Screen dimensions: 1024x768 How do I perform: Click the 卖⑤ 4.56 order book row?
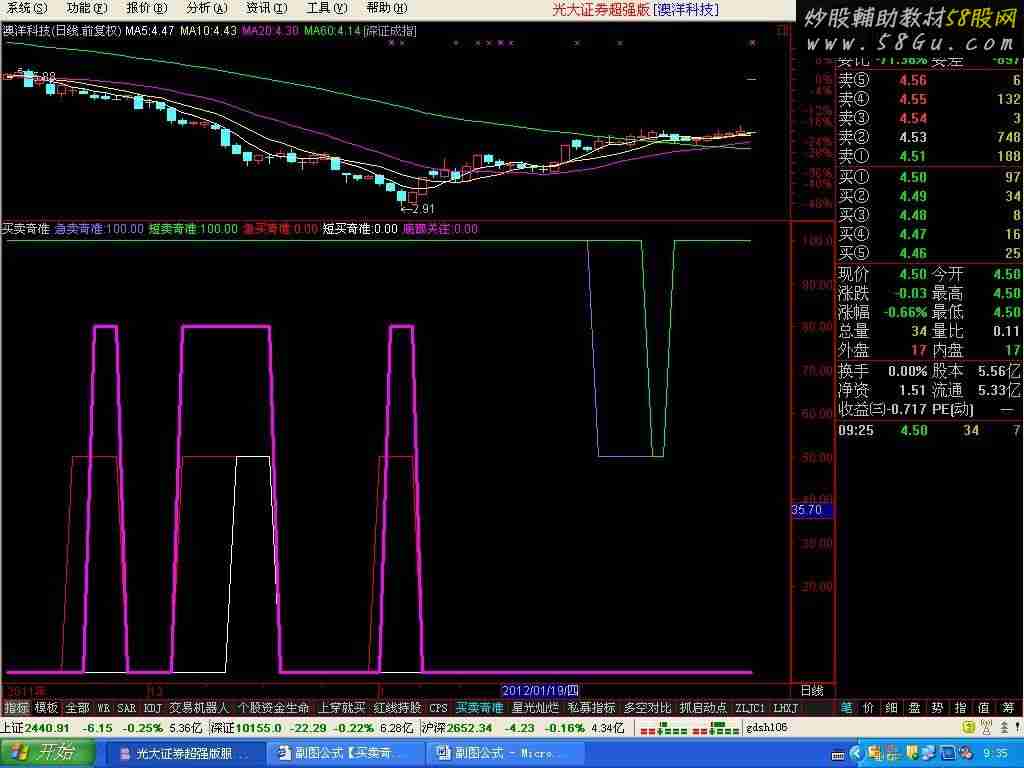(x=929, y=80)
